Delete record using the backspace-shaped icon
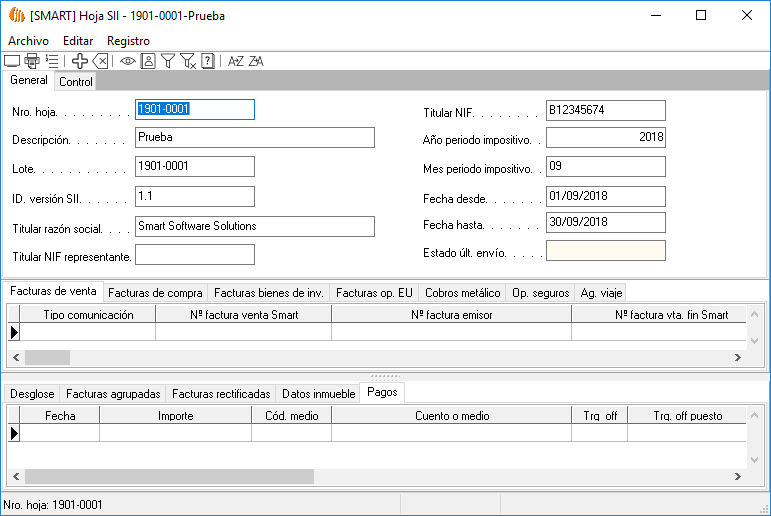This screenshot has height=516, width=771. (100, 61)
